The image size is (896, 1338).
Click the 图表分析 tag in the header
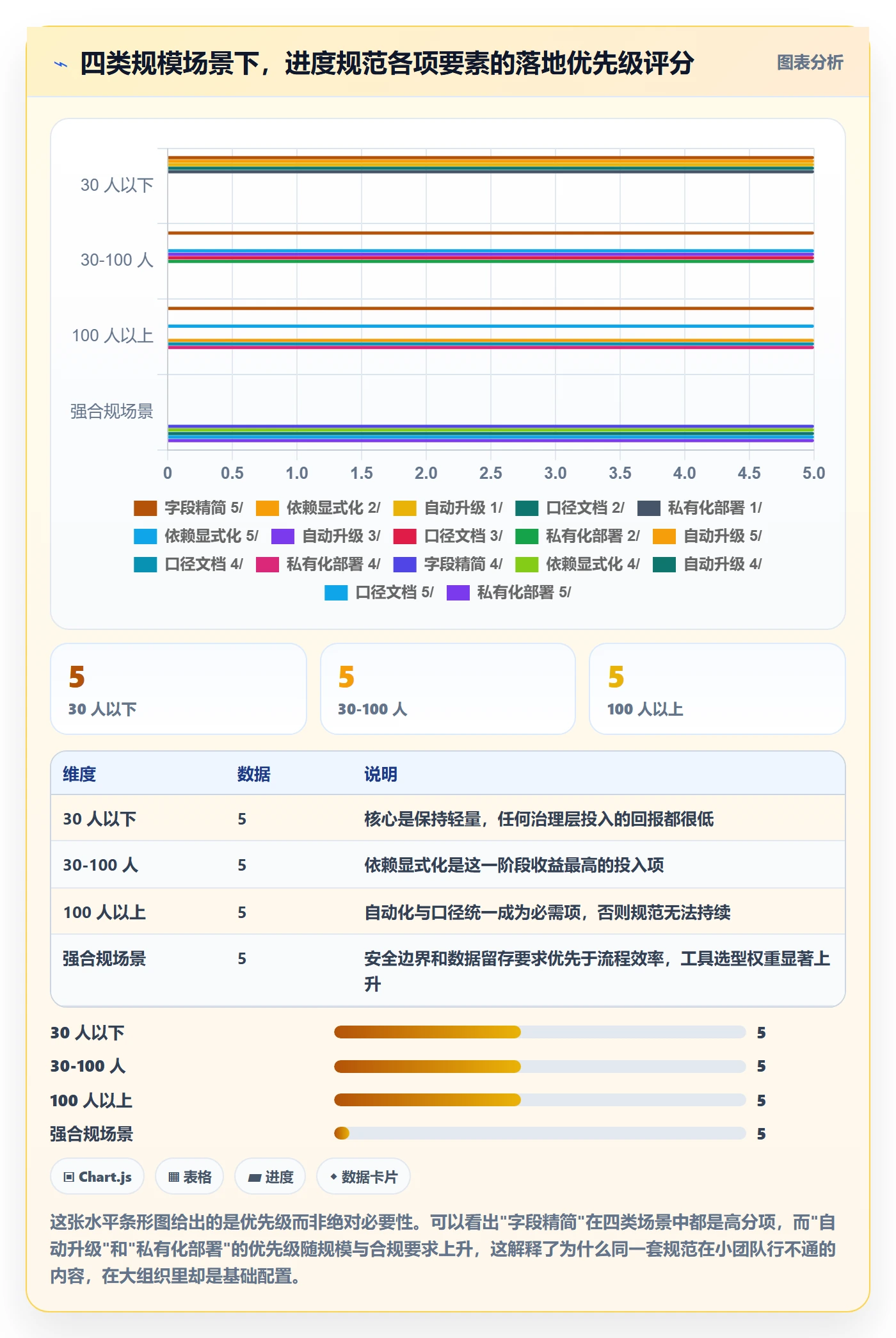(x=810, y=63)
